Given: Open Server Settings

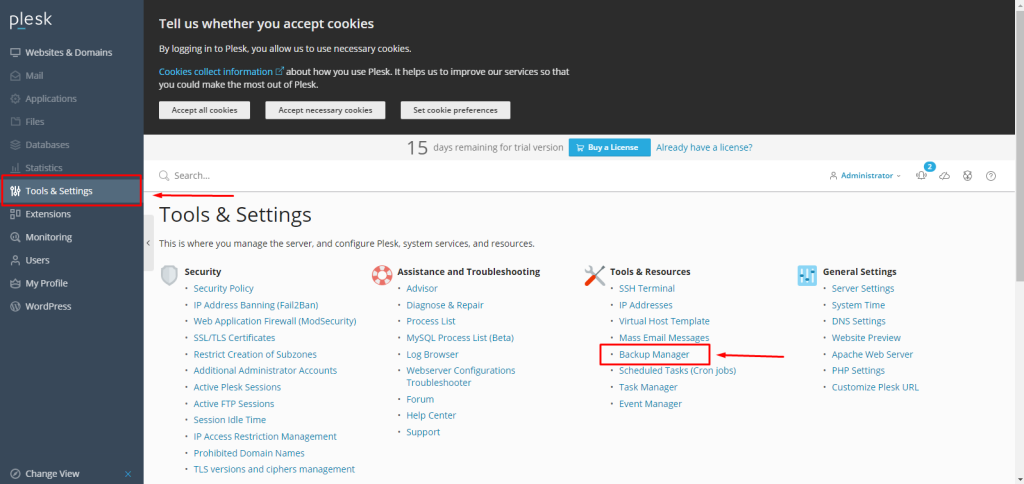Looking at the screenshot, I should [863, 288].
